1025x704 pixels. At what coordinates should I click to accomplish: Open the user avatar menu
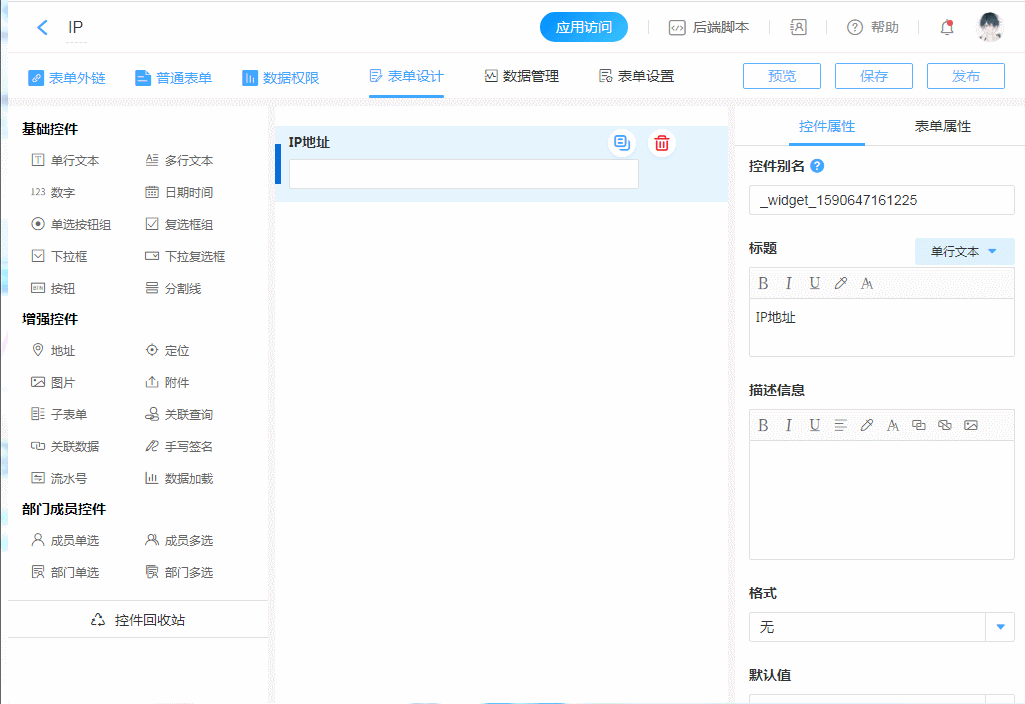[989, 28]
